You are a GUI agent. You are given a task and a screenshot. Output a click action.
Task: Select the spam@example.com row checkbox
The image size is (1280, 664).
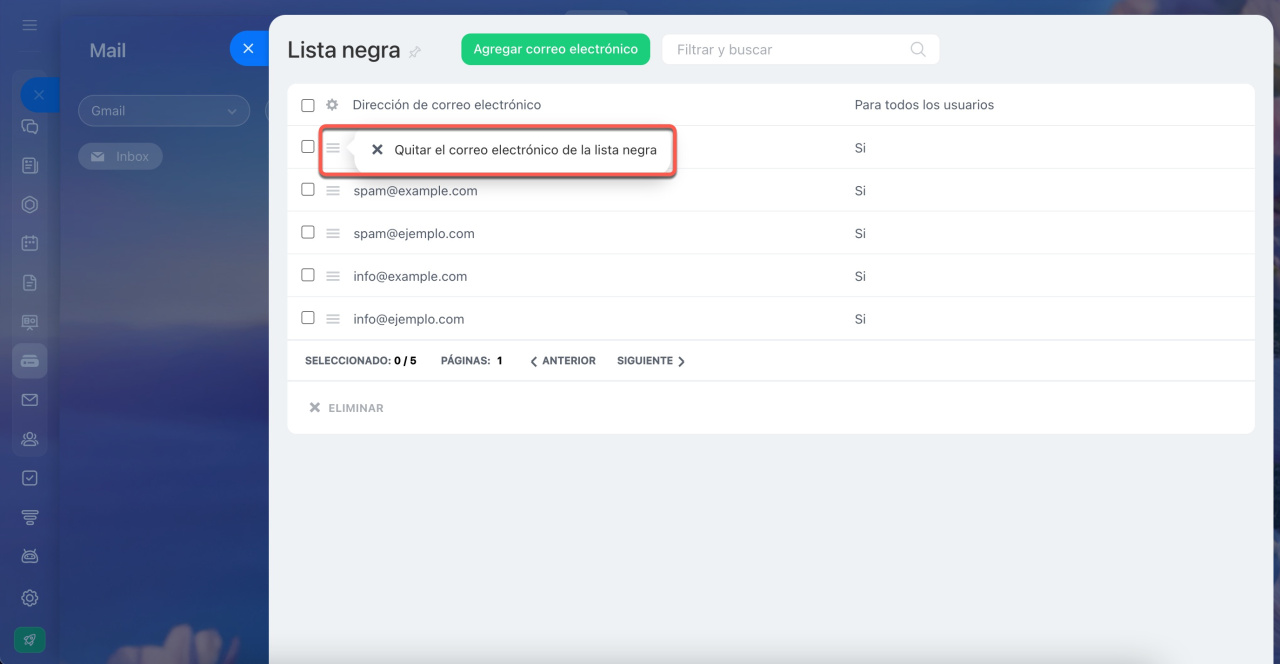click(x=308, y=189)
